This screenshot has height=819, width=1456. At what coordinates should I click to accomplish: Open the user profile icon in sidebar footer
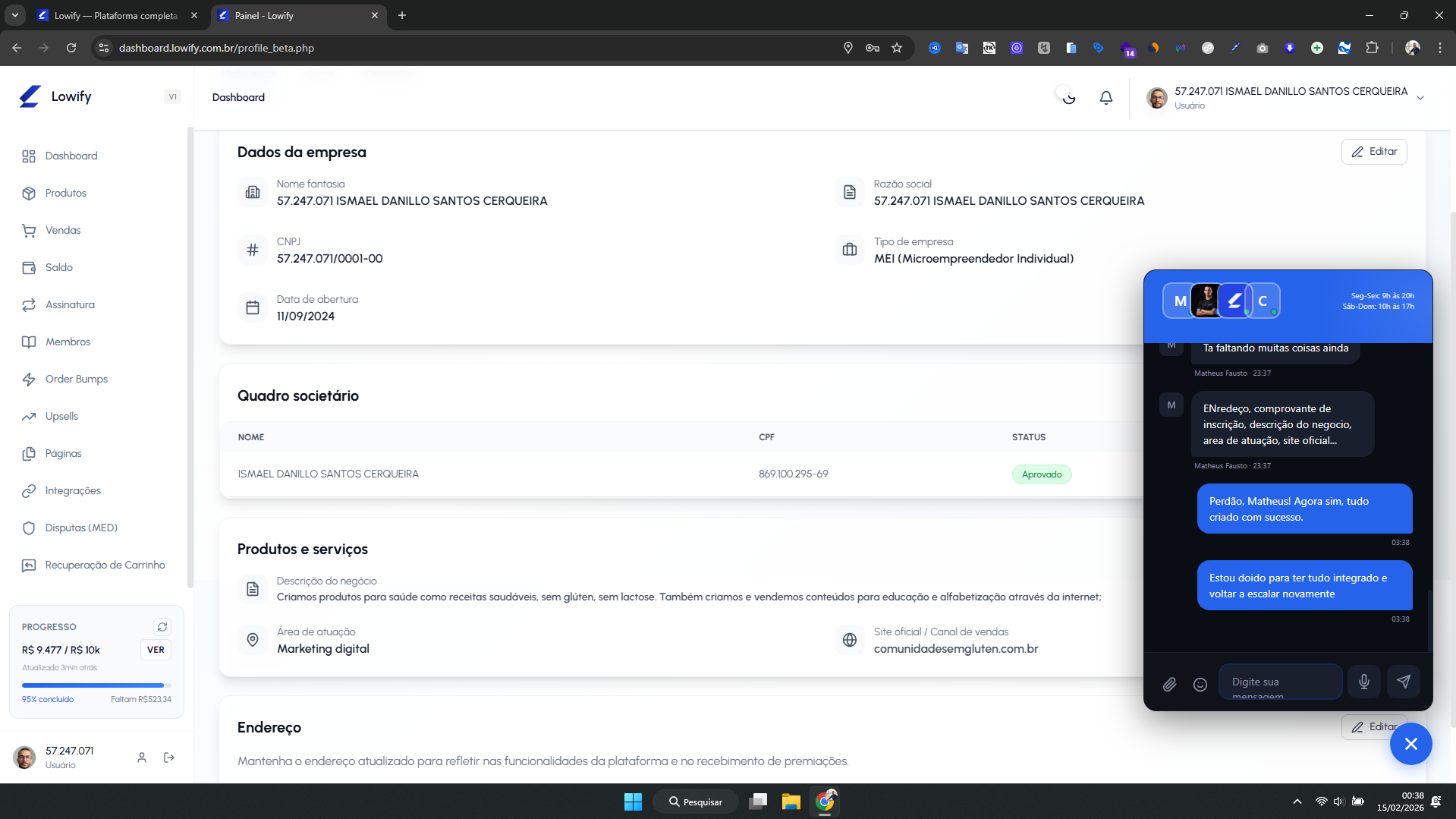point(142,758)
